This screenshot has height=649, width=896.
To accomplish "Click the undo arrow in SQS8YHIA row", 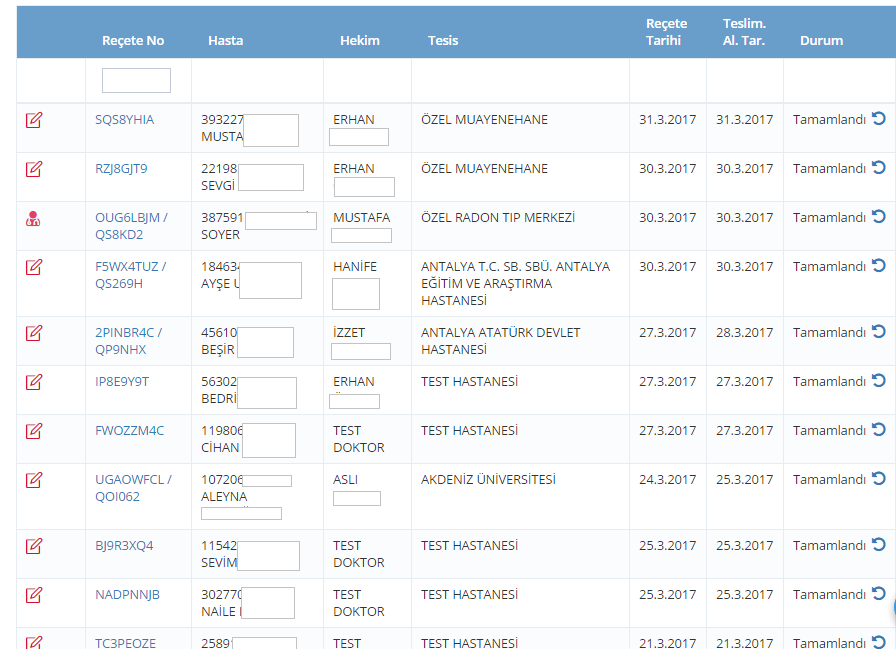I will coord(879,119).
